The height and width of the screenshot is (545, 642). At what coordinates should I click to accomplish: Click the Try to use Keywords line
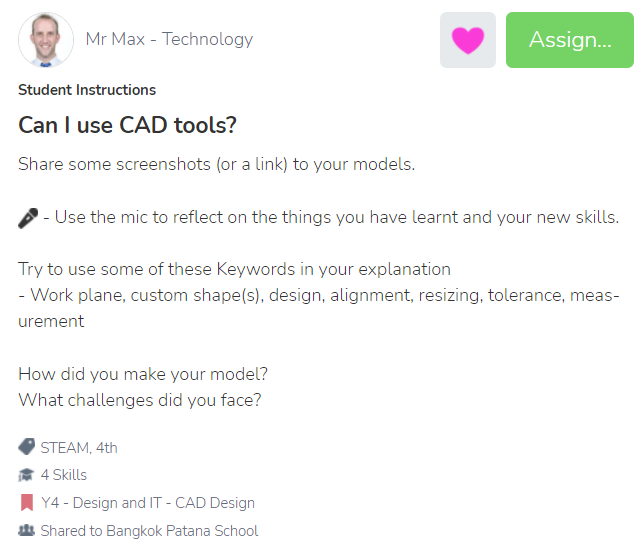point(235,269)
